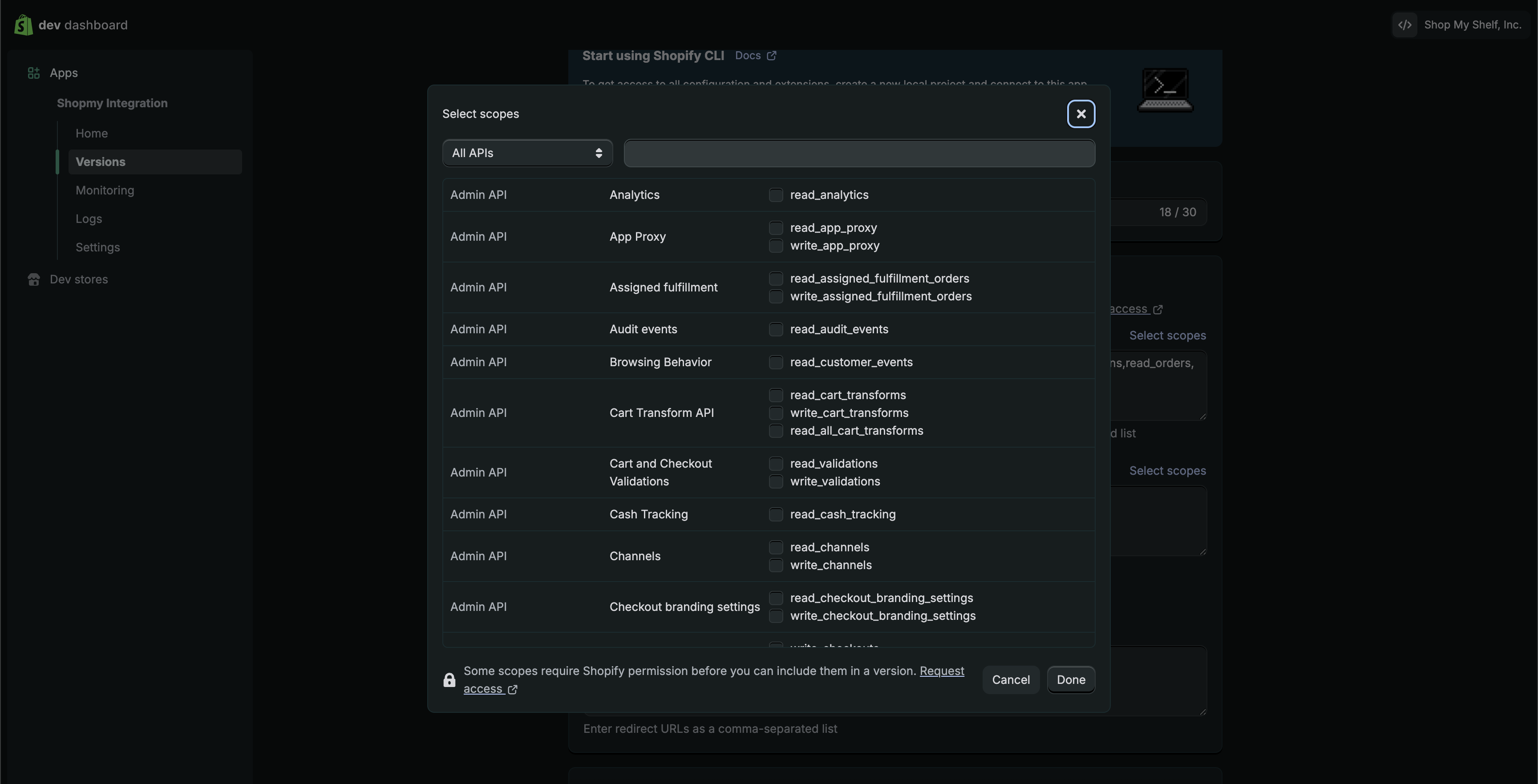Click the Request access link
The height and width of the screenshot is (784, 1538).
(x=942, y=671)
